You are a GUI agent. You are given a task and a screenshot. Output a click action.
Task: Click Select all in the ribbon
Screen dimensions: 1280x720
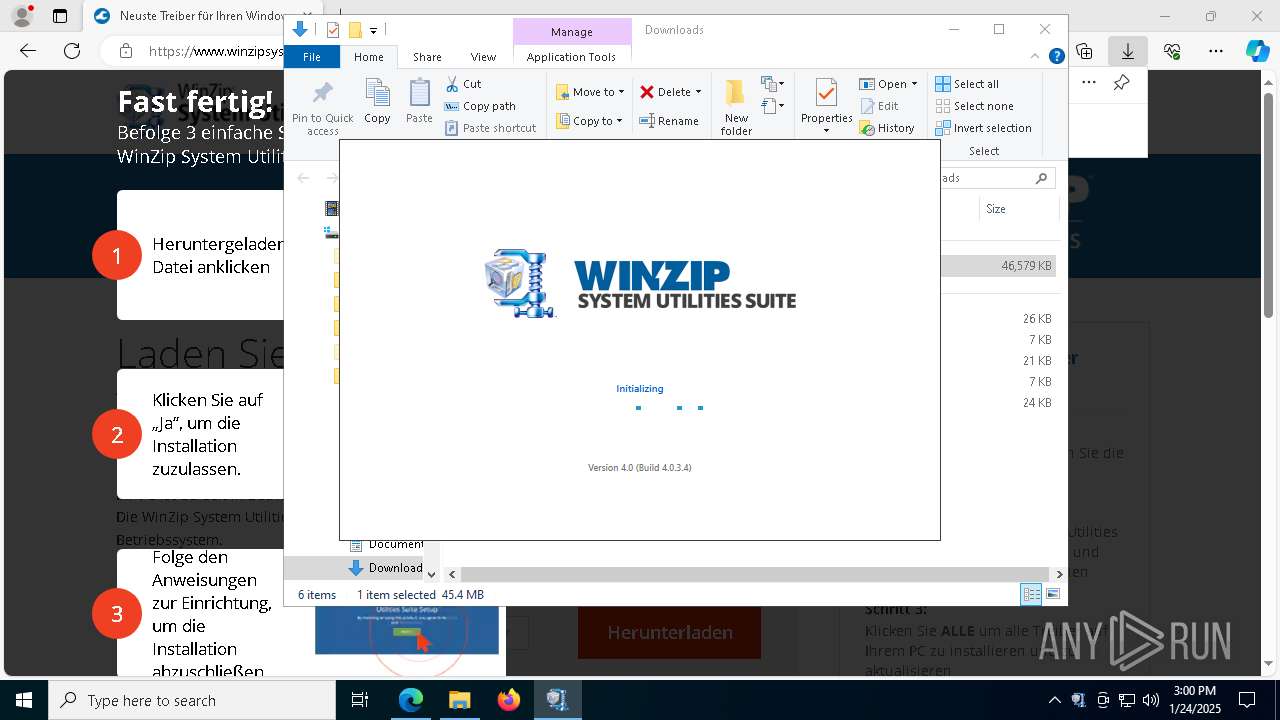967,84
